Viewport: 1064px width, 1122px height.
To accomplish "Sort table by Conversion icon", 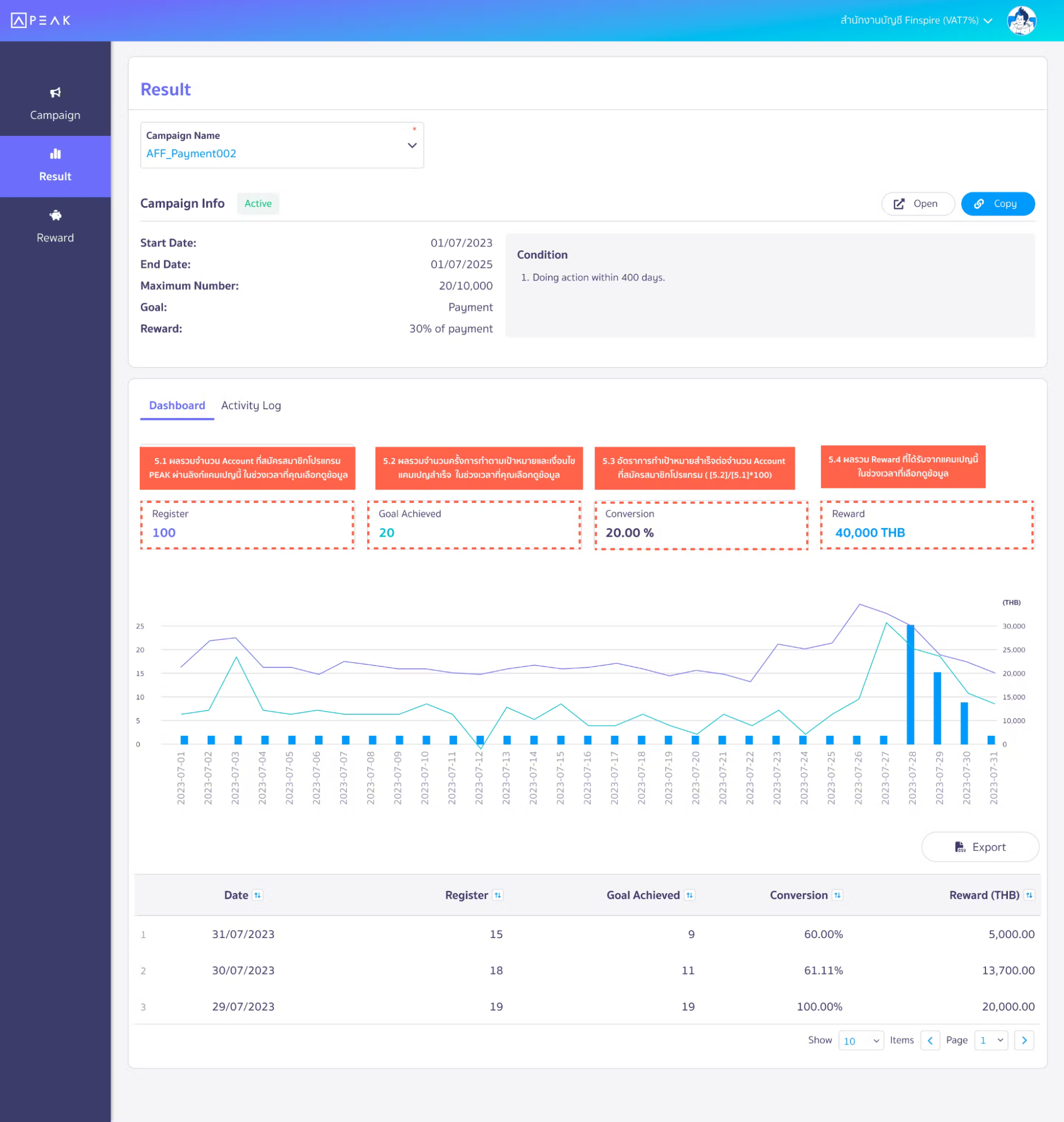I will tap(837, 895).
